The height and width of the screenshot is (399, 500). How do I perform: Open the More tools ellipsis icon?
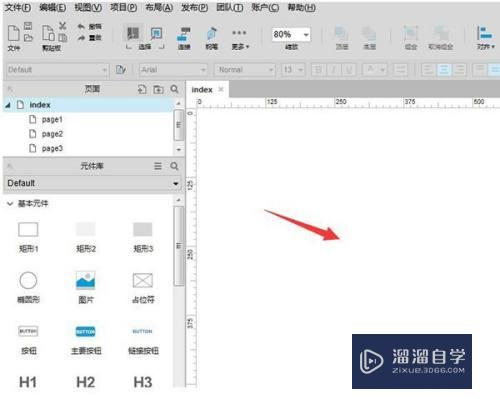tap(239, 33)
